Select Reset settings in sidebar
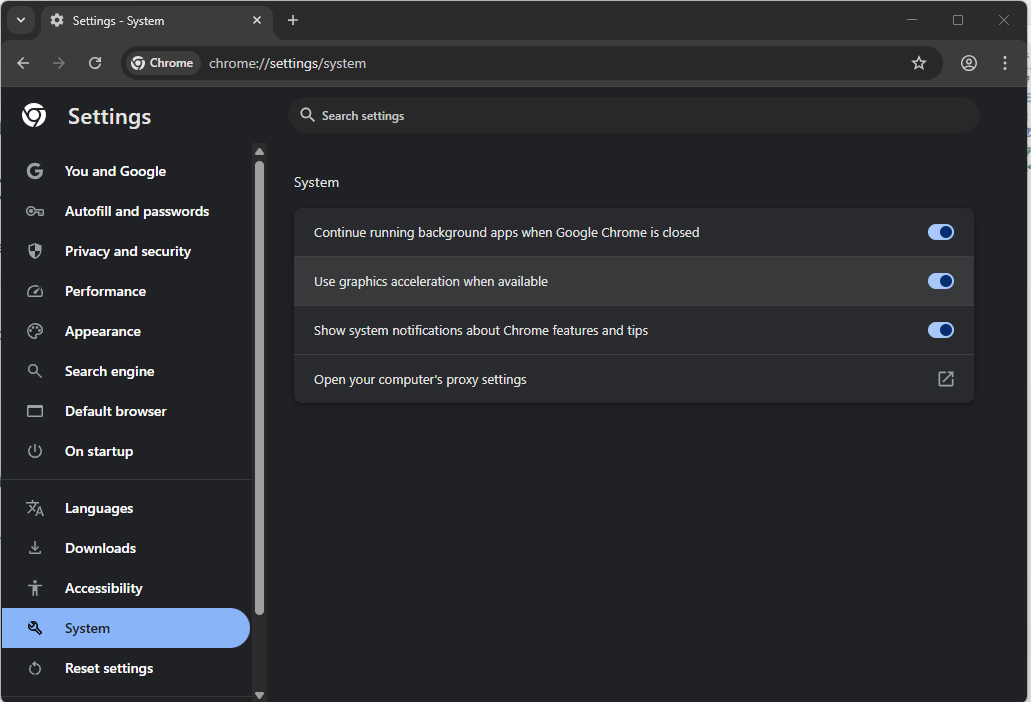The height and width of the screenshot is (702, 1031). 108,668
